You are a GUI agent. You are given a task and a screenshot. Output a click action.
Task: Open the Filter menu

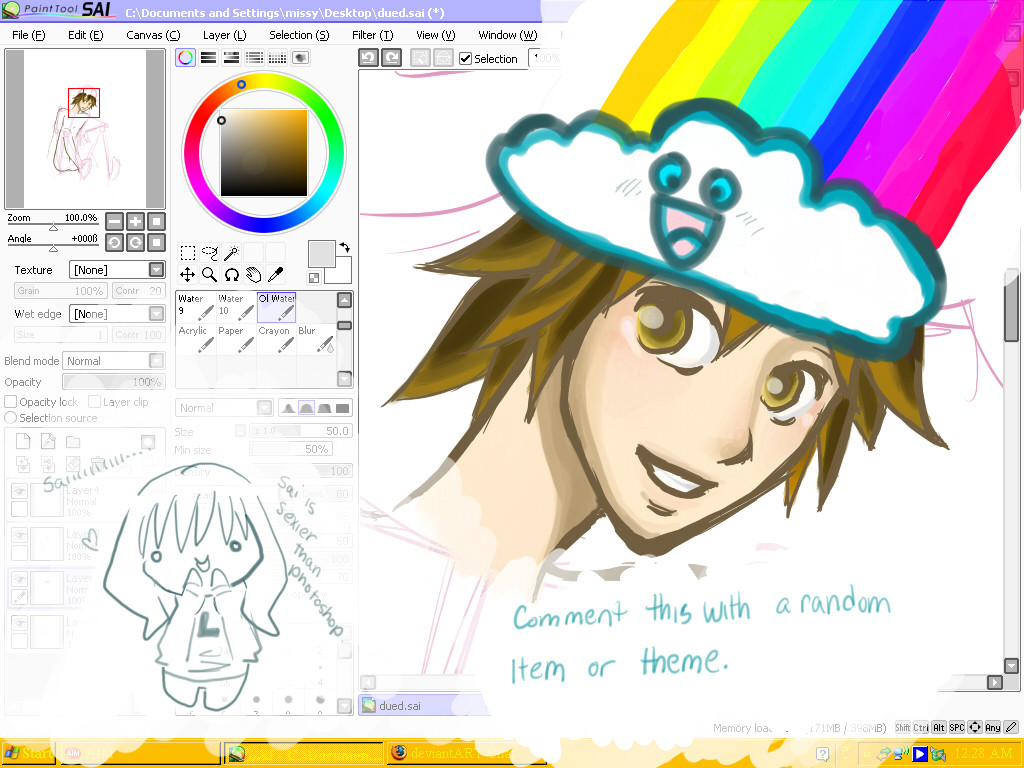(372, 35)
